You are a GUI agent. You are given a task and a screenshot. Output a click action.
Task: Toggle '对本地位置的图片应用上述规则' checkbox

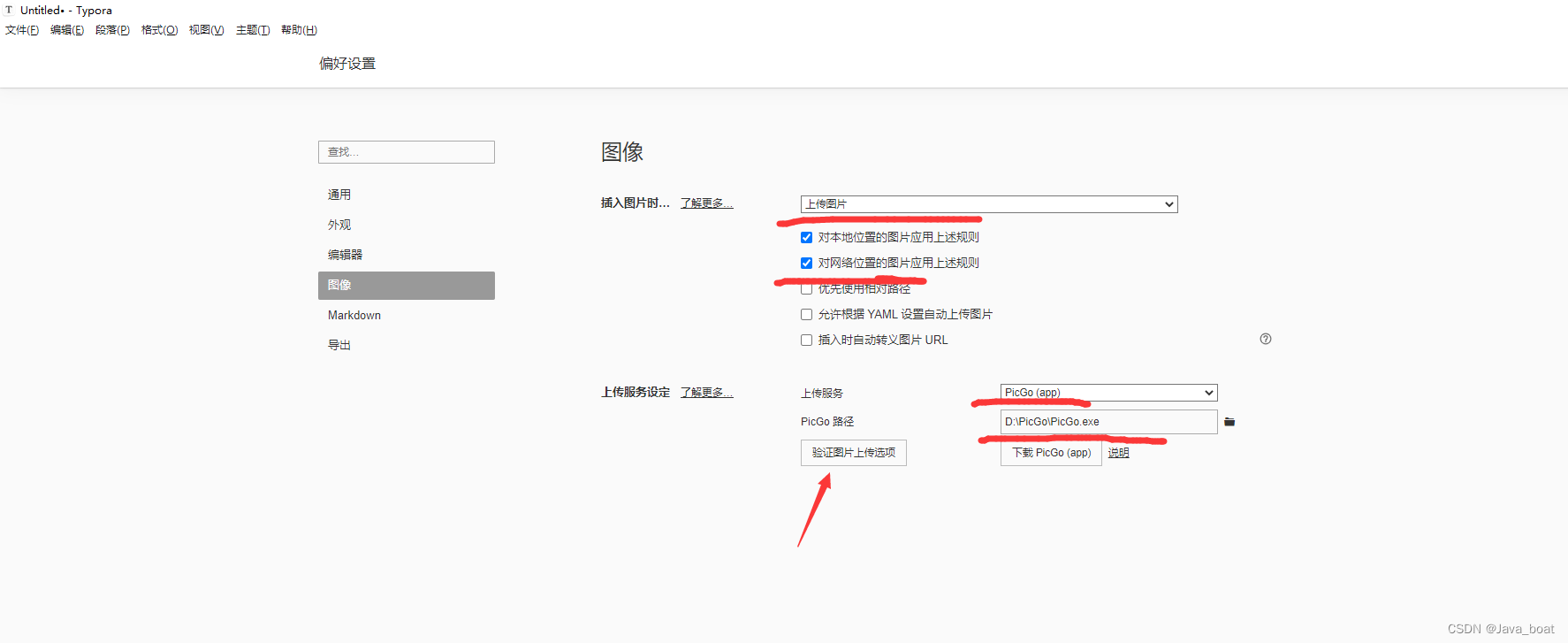click(x=806, y=237)
